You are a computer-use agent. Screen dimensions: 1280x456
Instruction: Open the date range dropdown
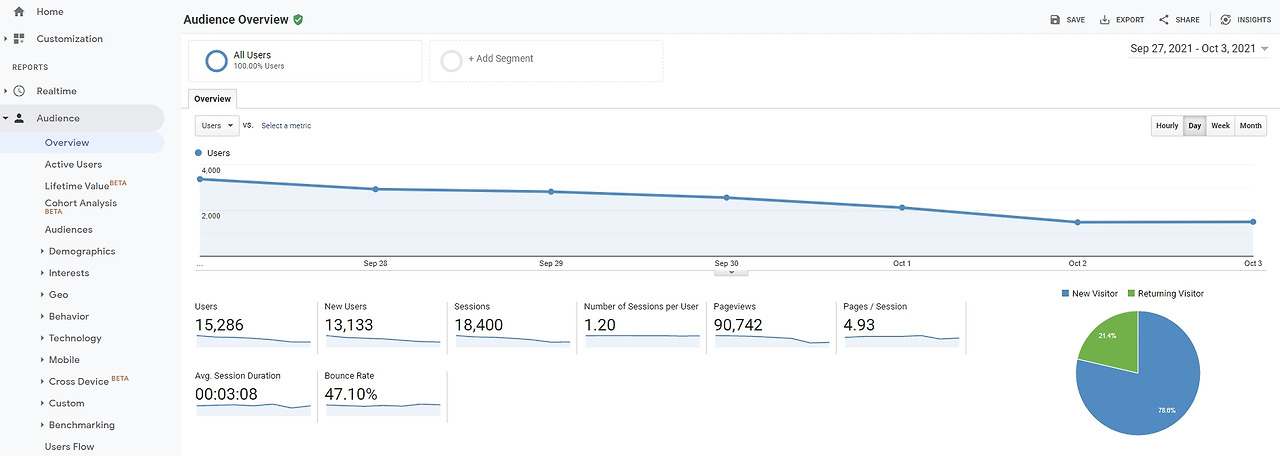[1199, 48]
